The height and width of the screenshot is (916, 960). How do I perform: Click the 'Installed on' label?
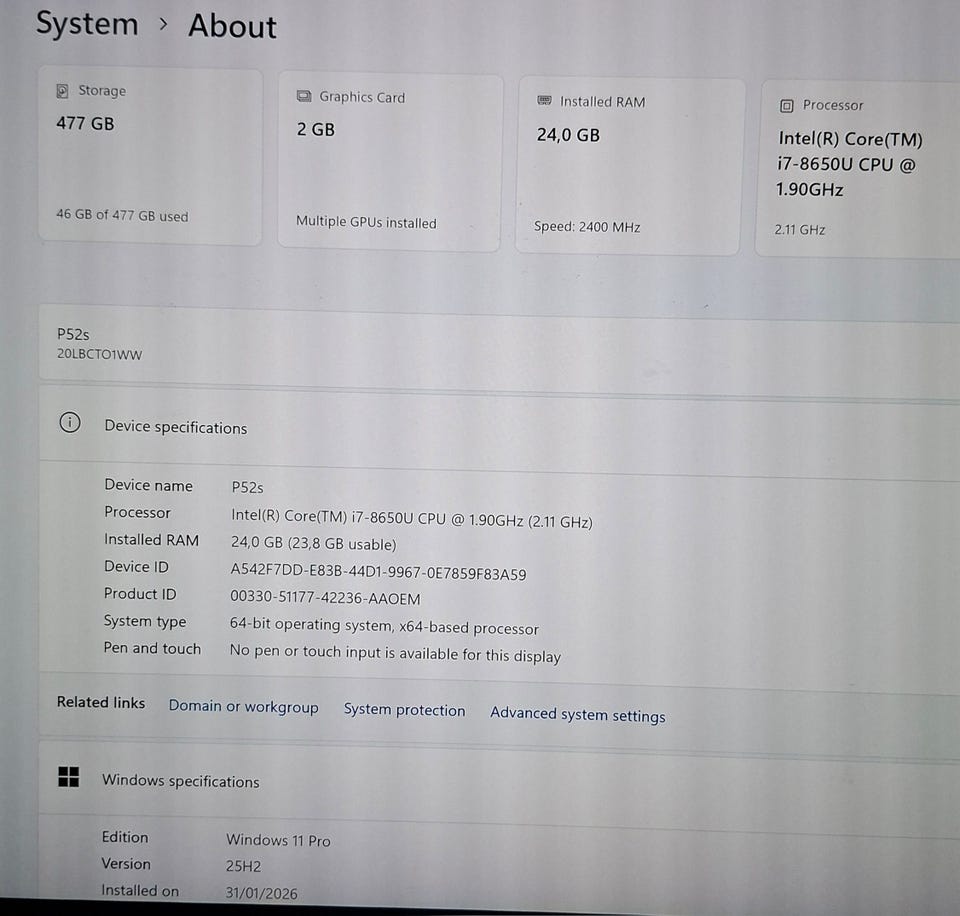140,891
